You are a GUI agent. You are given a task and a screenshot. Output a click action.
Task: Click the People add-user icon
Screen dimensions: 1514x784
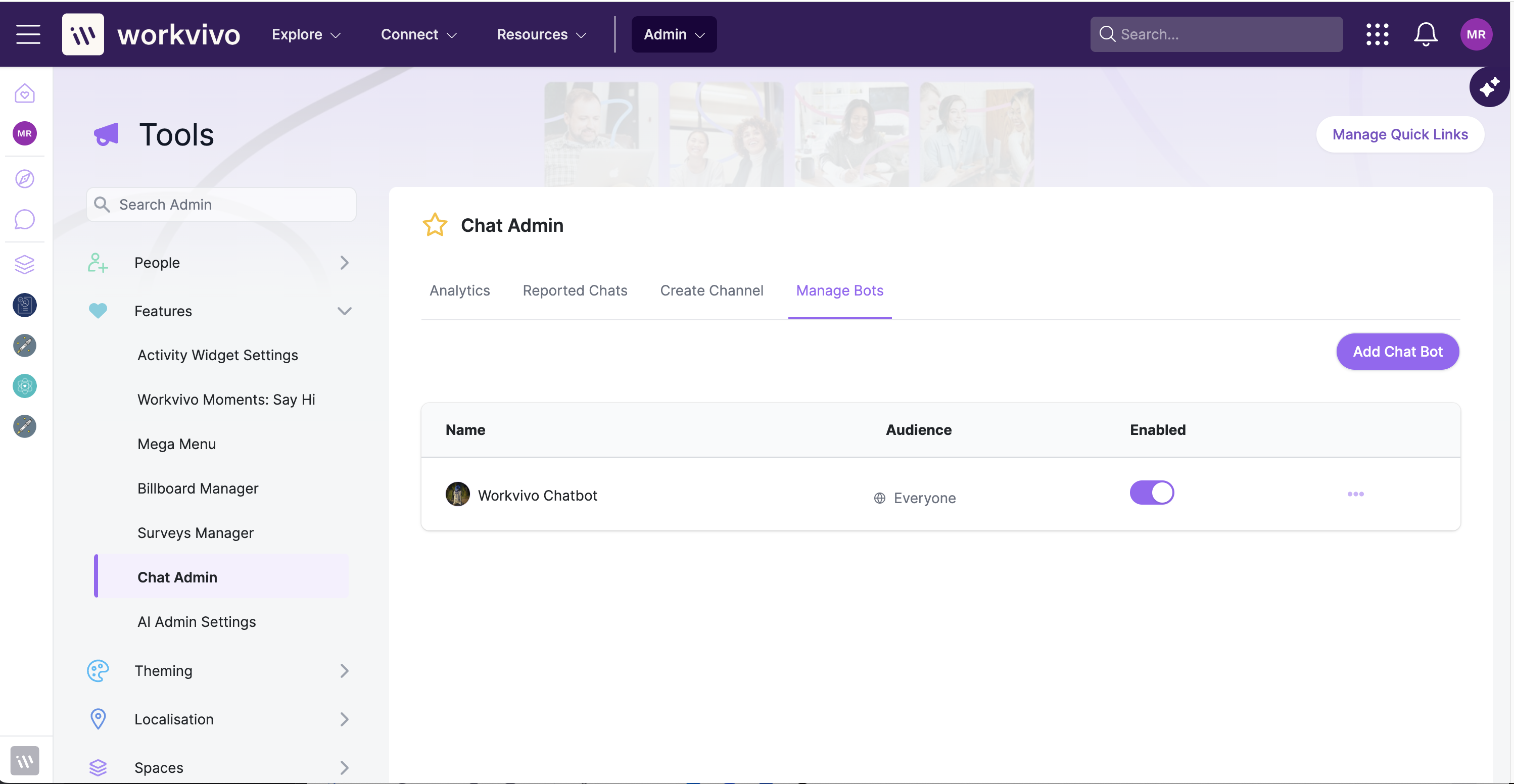[x=98, y=263]
